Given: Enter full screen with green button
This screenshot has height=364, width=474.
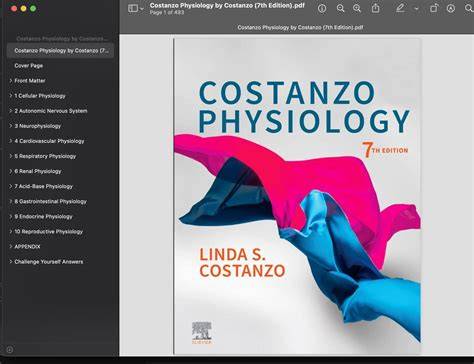Looking at the screenshot, I should (33, 8).
